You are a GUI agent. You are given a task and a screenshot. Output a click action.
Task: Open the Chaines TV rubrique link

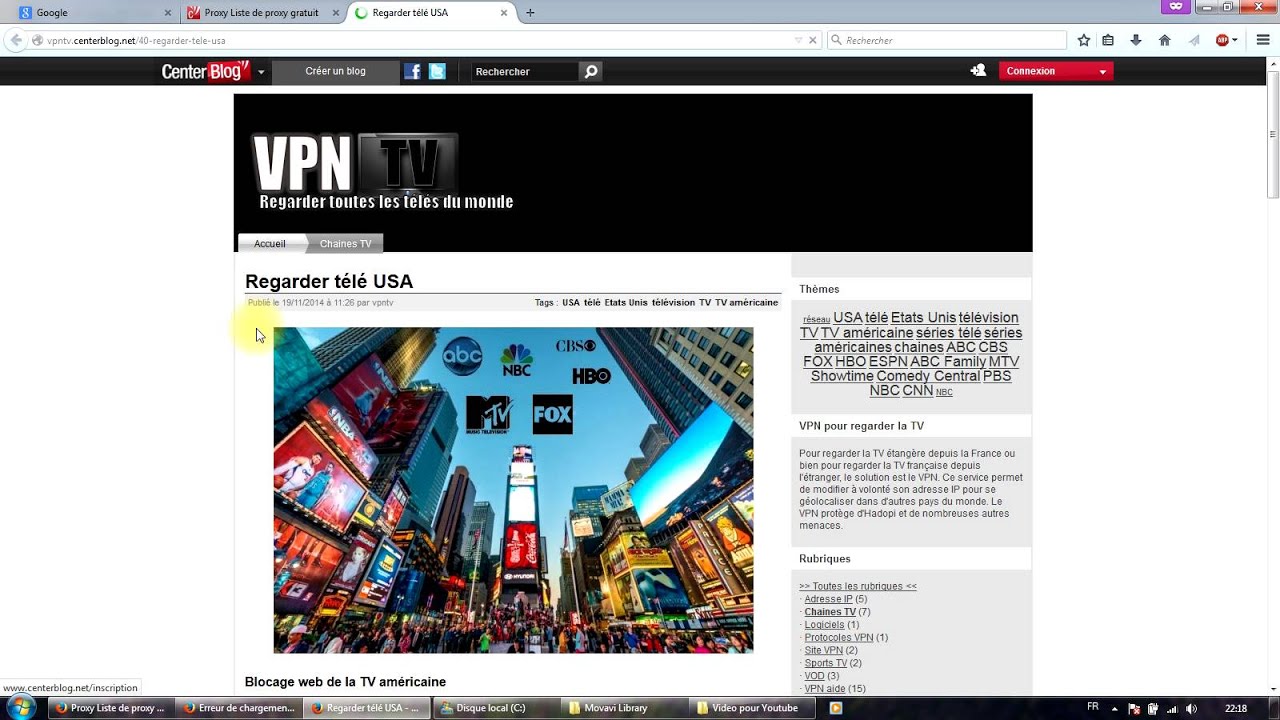click(x=830, y=612)
